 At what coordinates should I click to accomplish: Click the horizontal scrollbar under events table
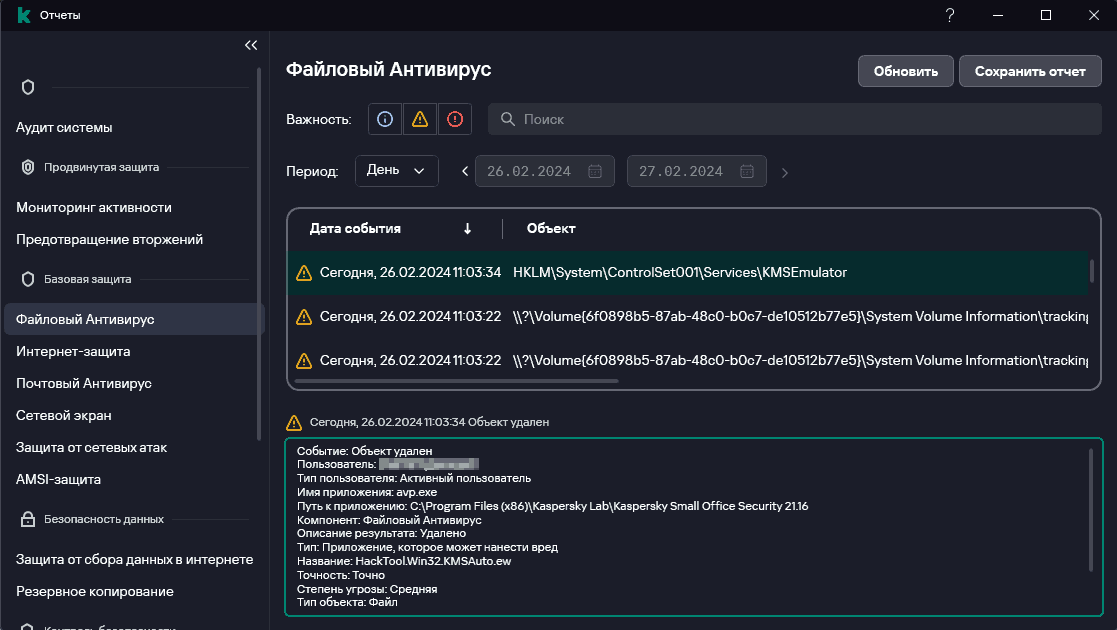point(457,380)
